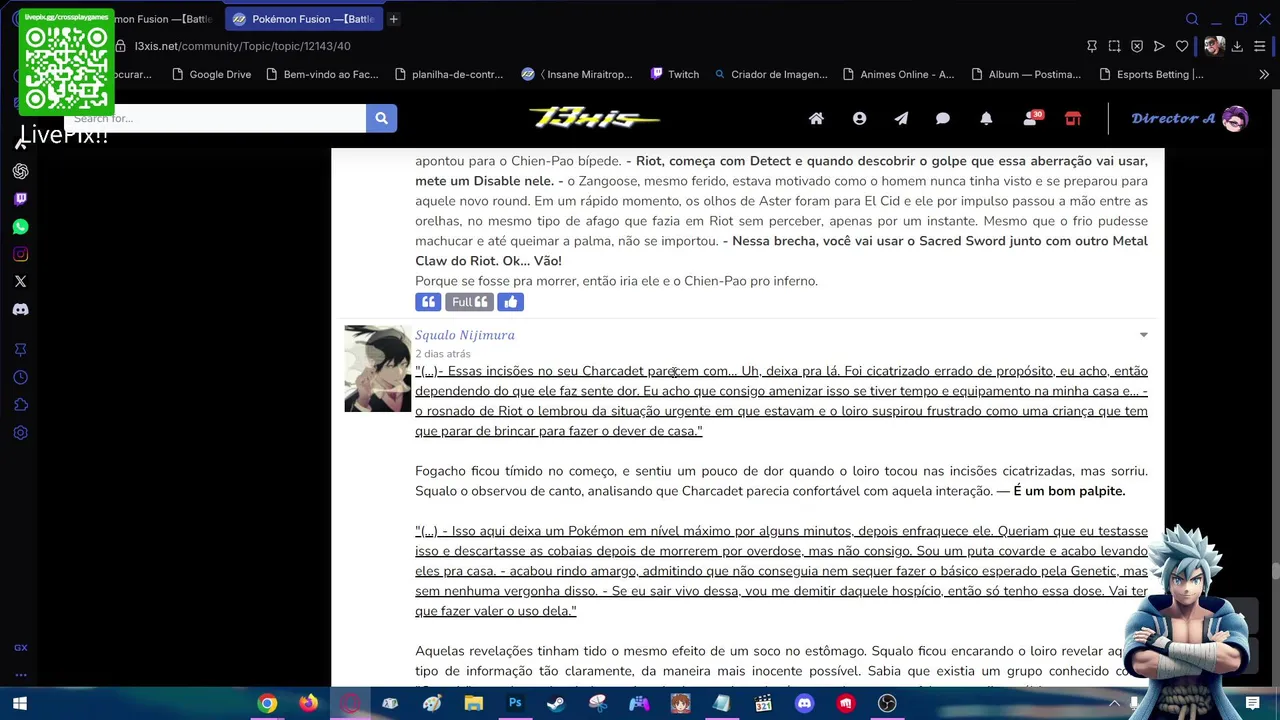This screenshot has height=720, width=1280.
Task: Open a new browser tab with plus button
Action: (x=394, y=19)
